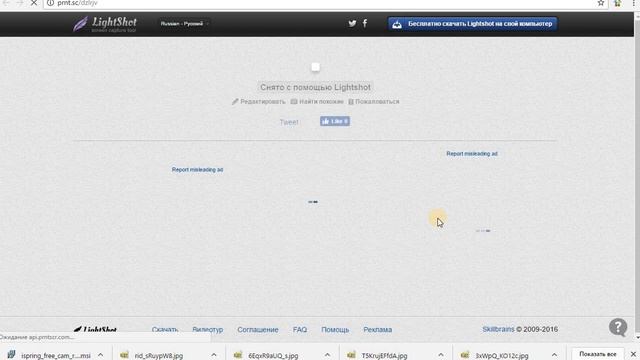Click the Пожаловаться report link
Viewport: 640px width, 360px height.
(373, 102)
